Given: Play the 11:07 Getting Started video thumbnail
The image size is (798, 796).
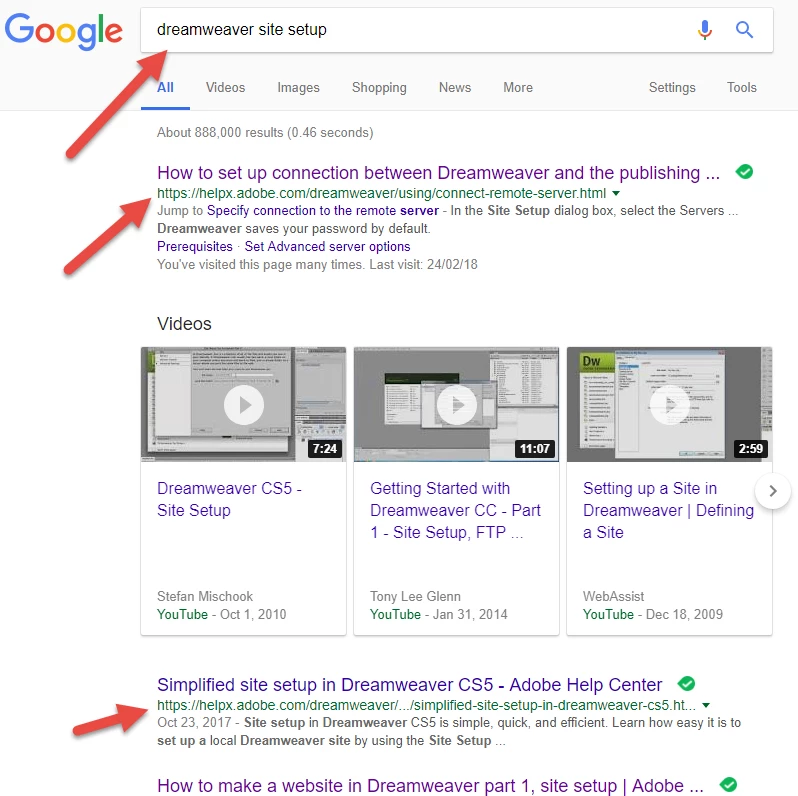Looking at the screenshot, I should [457, 405].
